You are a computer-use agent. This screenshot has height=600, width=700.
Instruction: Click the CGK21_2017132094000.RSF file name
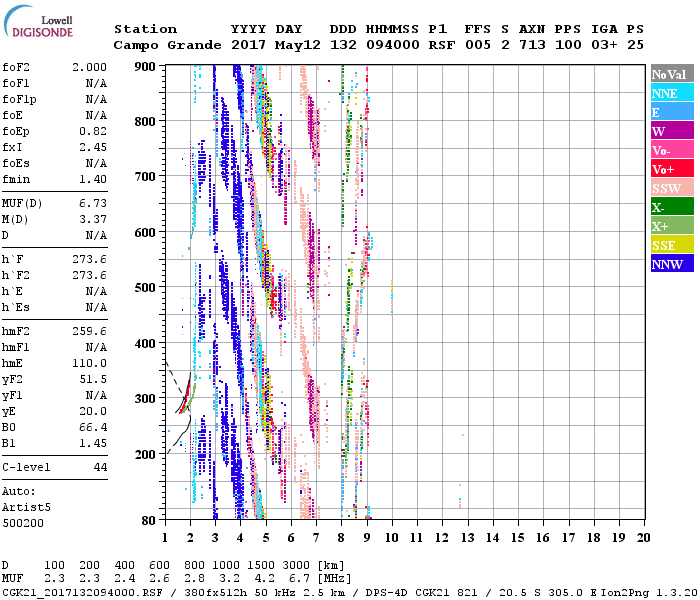point(83,592)
